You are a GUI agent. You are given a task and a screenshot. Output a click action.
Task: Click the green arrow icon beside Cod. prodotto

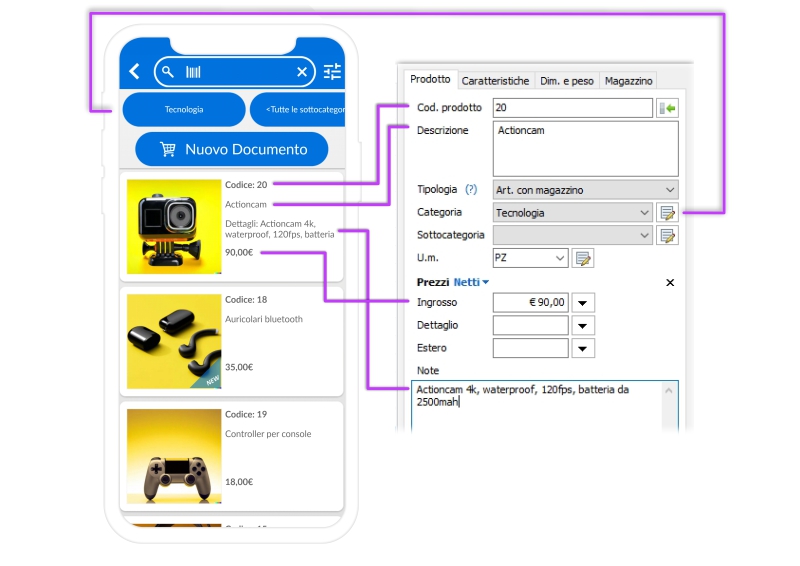667,108
